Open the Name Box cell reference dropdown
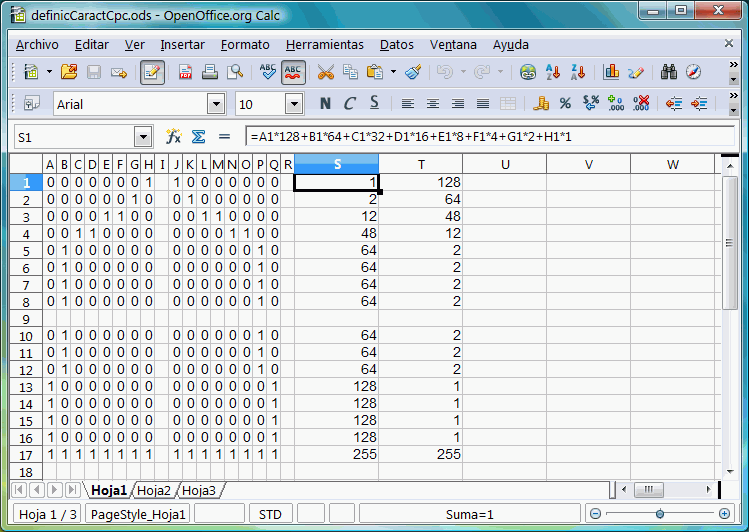Image resolution: width=749 pixels, height=532 pixels. 143,138
